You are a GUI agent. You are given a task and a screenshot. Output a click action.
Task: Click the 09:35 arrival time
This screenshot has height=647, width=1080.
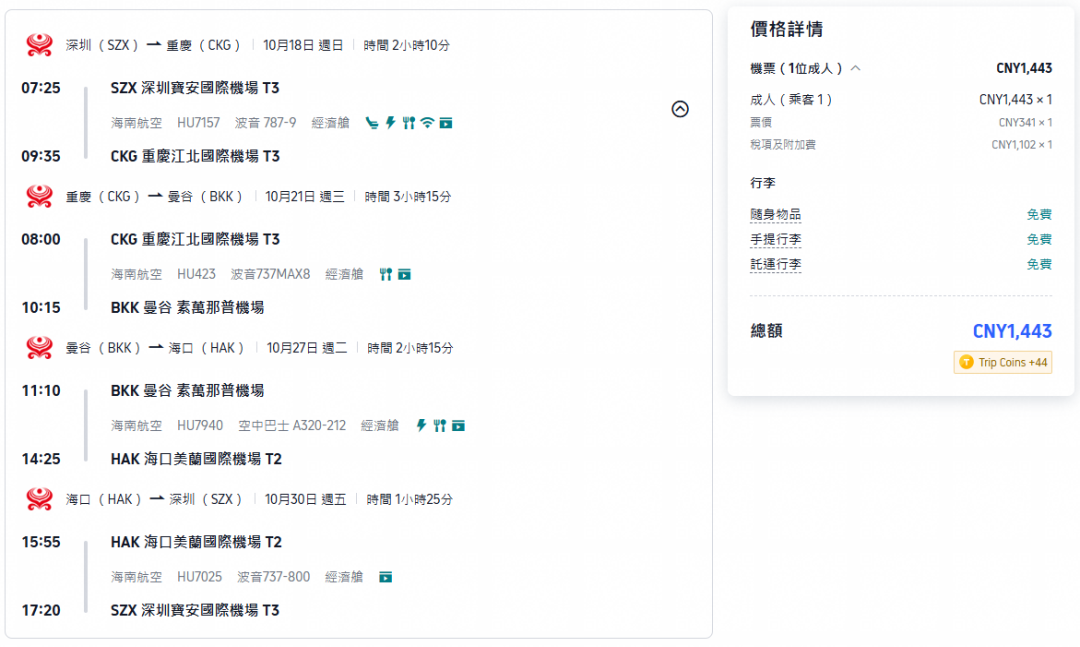(41, 156)
